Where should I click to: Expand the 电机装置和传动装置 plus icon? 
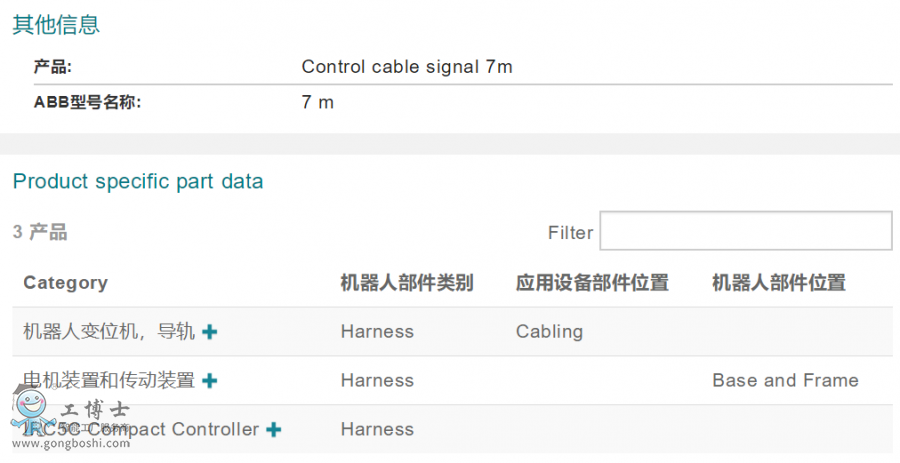[210, 381]
